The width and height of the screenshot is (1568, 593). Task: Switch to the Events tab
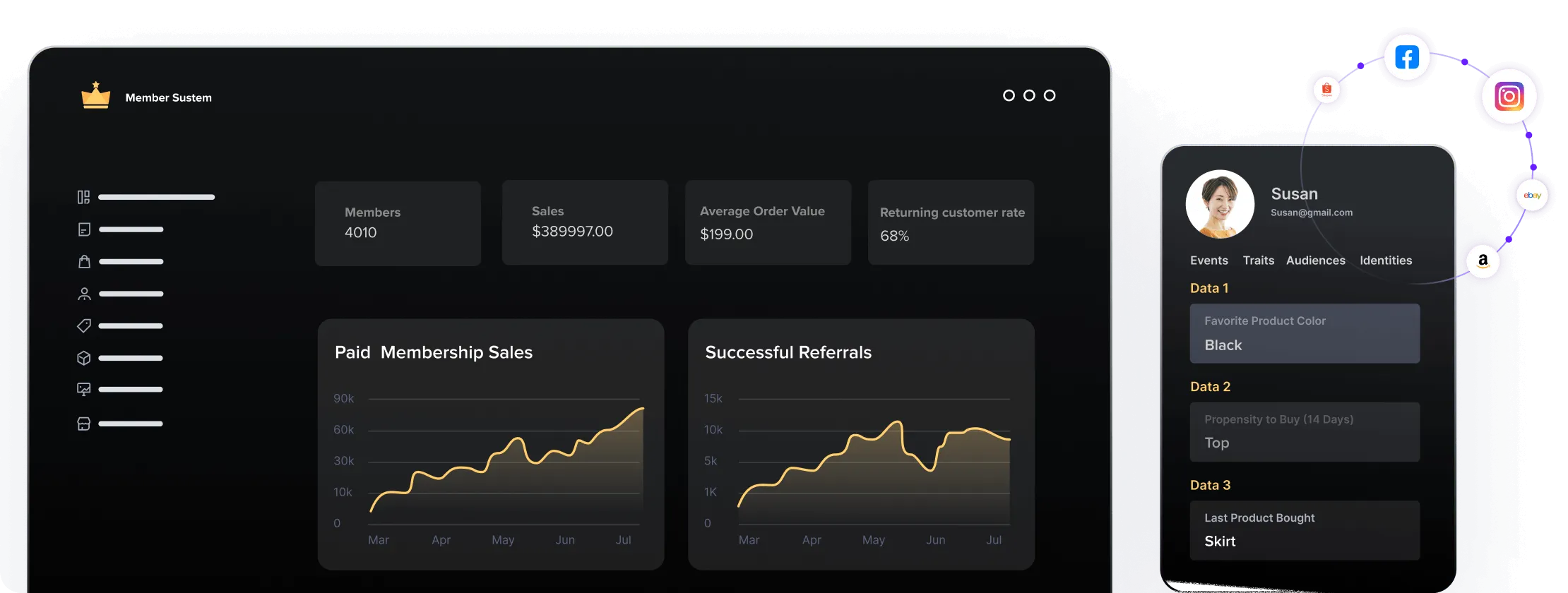pyautogui.click(x=1209, y=260)
